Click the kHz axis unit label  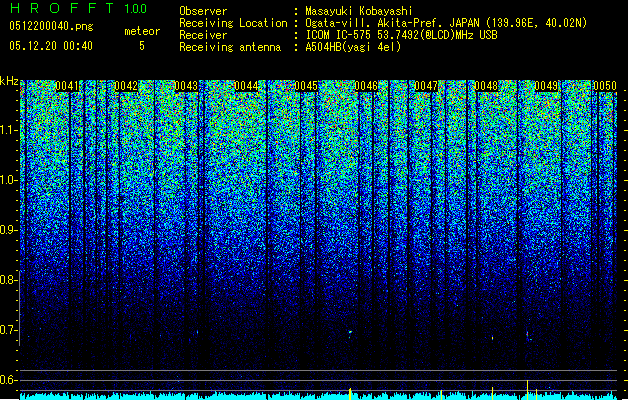tap(9, 81)
